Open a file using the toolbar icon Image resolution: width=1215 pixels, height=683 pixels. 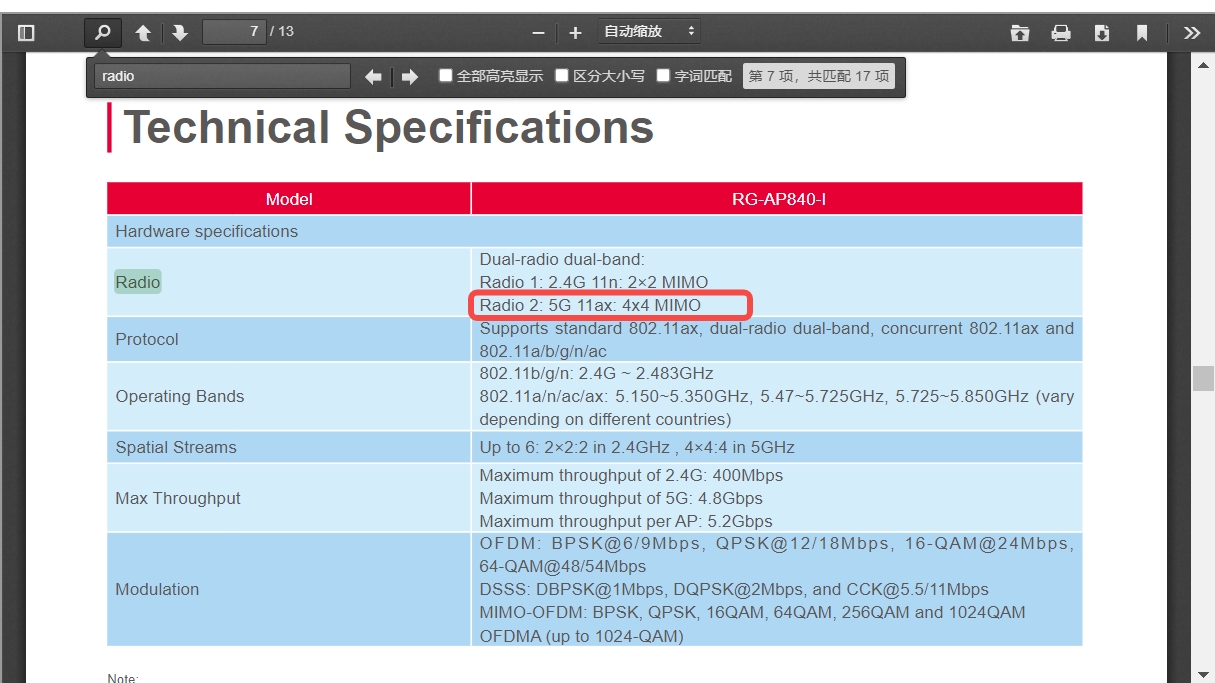[1020, 33]
